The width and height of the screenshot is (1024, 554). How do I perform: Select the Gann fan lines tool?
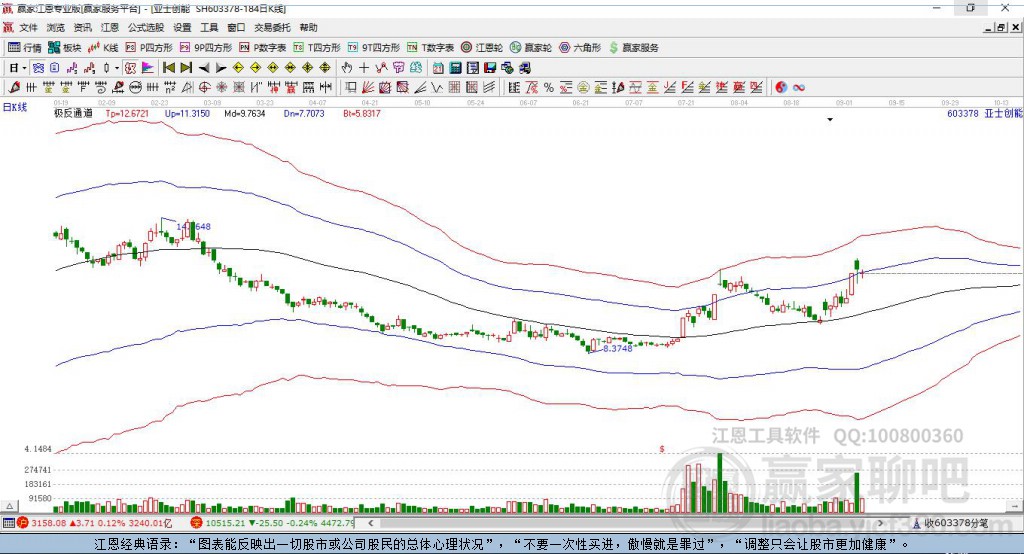coord(367,87)
